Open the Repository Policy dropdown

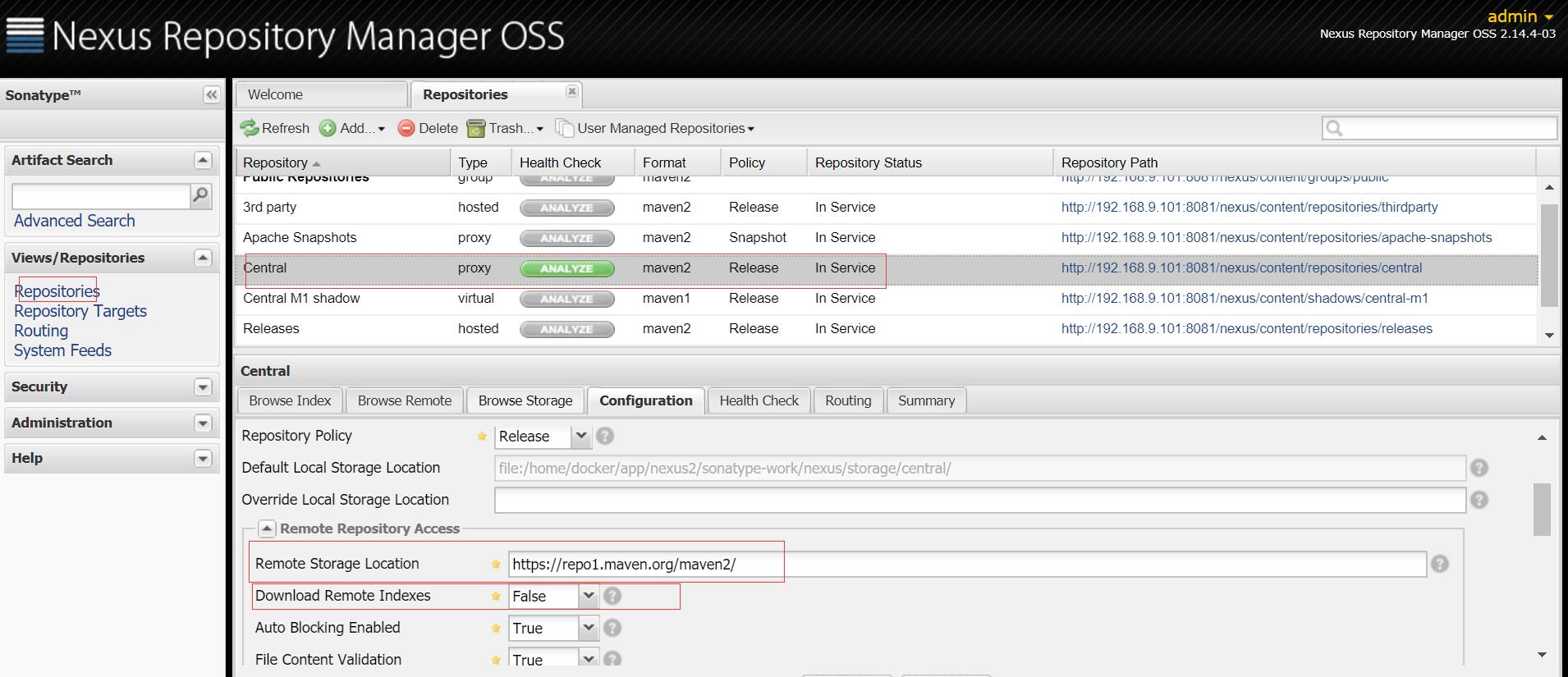point(580,436)
